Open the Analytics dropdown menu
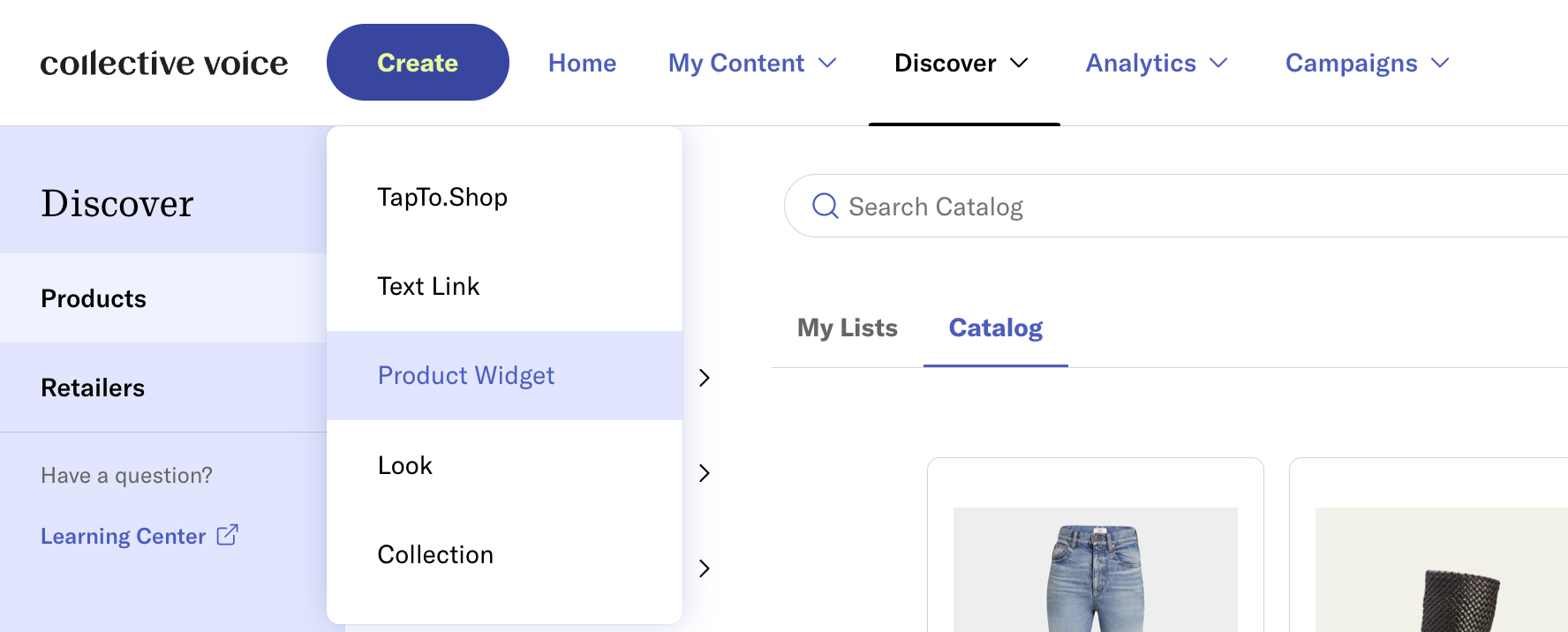The width and height of the screenshot is (1568, 632). pos(1157,64)
